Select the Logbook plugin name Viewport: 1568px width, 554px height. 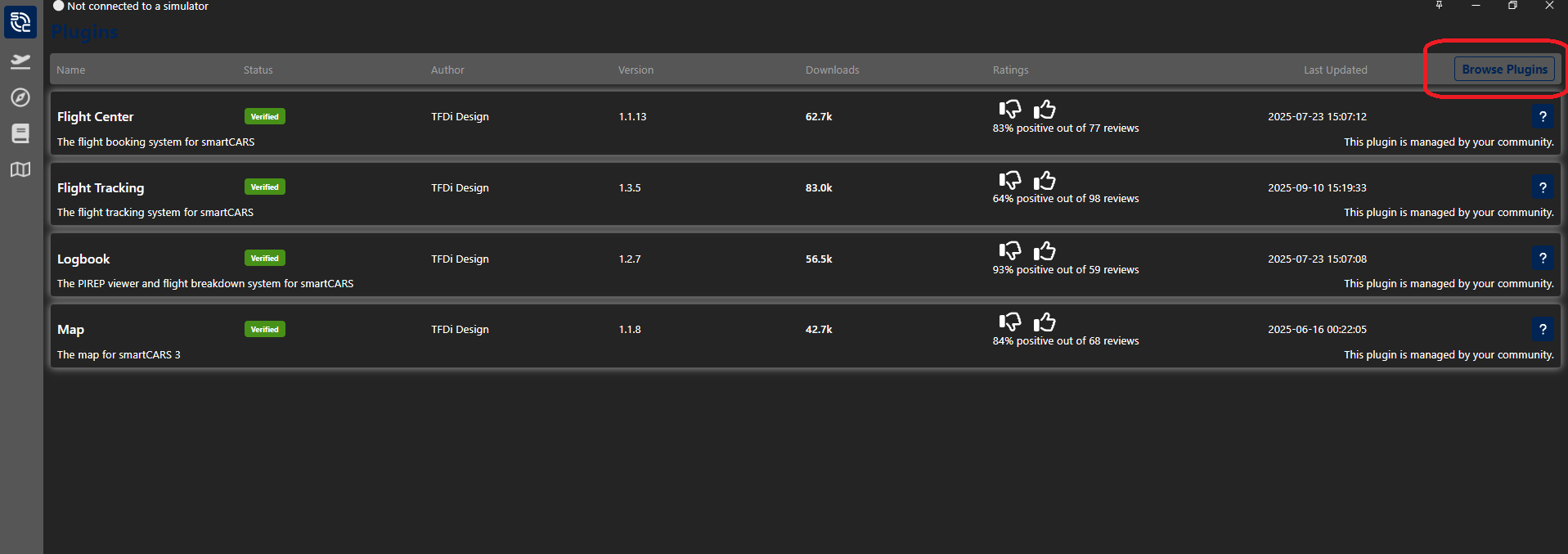(x=83, y=259)
